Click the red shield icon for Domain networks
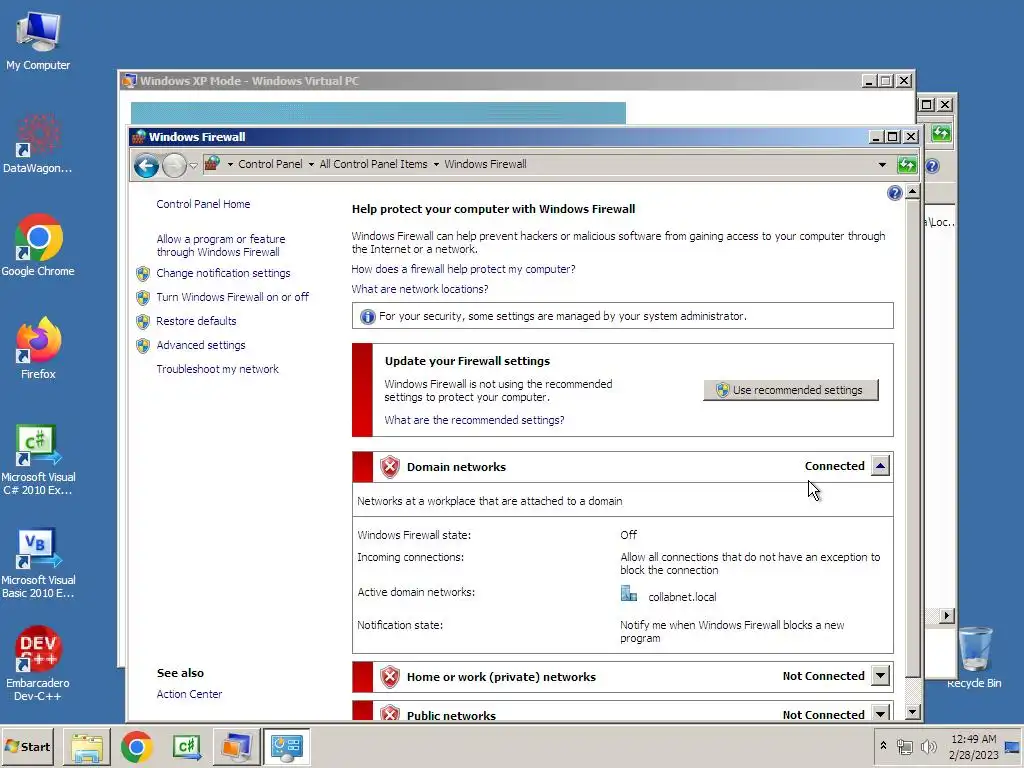 390,467
